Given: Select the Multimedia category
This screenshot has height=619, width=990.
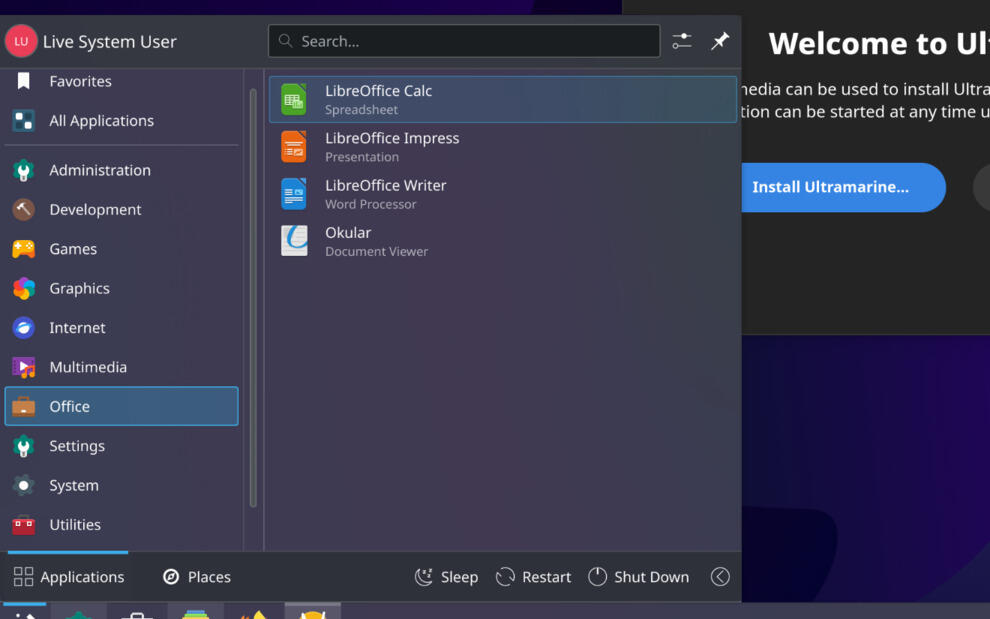Looking at the screenshot, I should tap(121, 367).
